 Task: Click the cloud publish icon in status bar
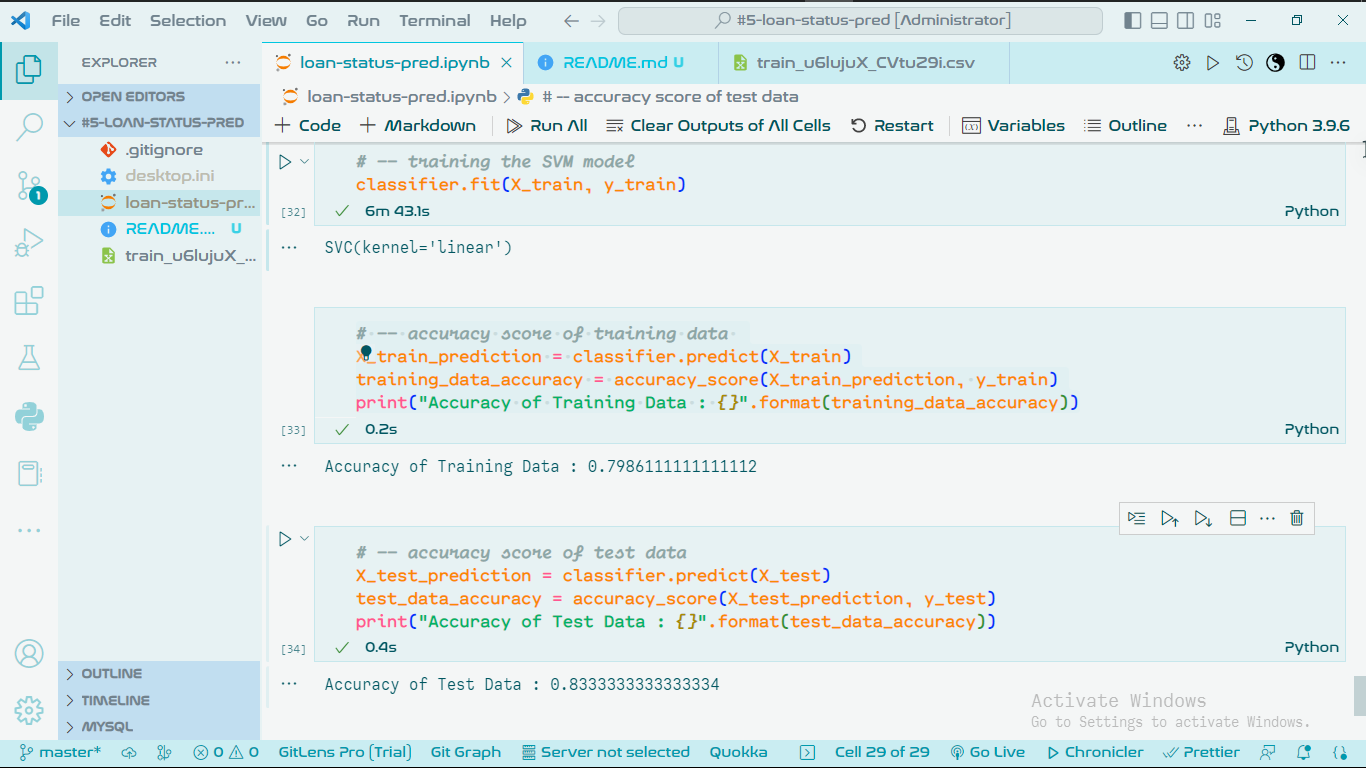(129, 752)
